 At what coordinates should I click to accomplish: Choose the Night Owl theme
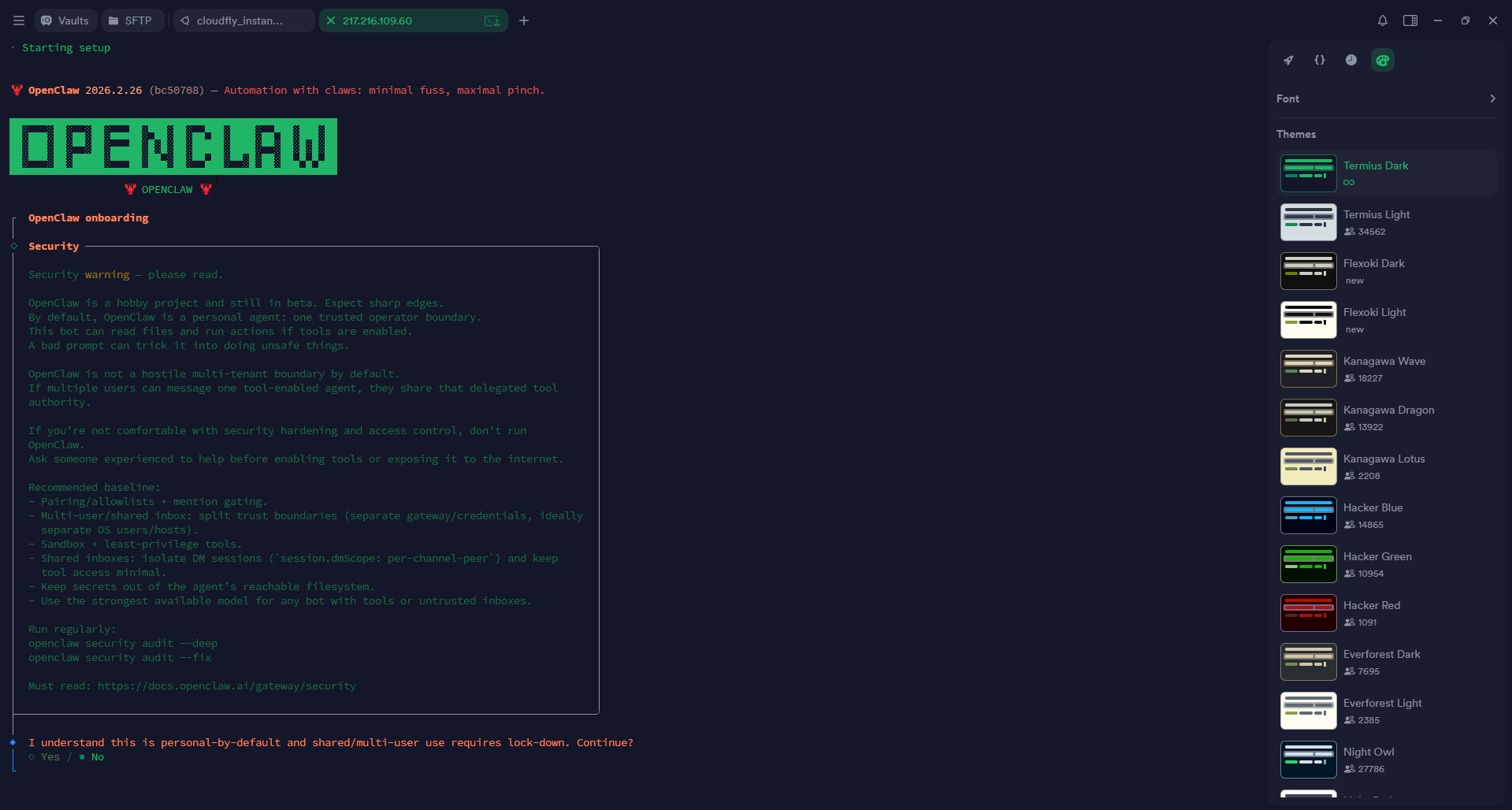pos(1386,760)
